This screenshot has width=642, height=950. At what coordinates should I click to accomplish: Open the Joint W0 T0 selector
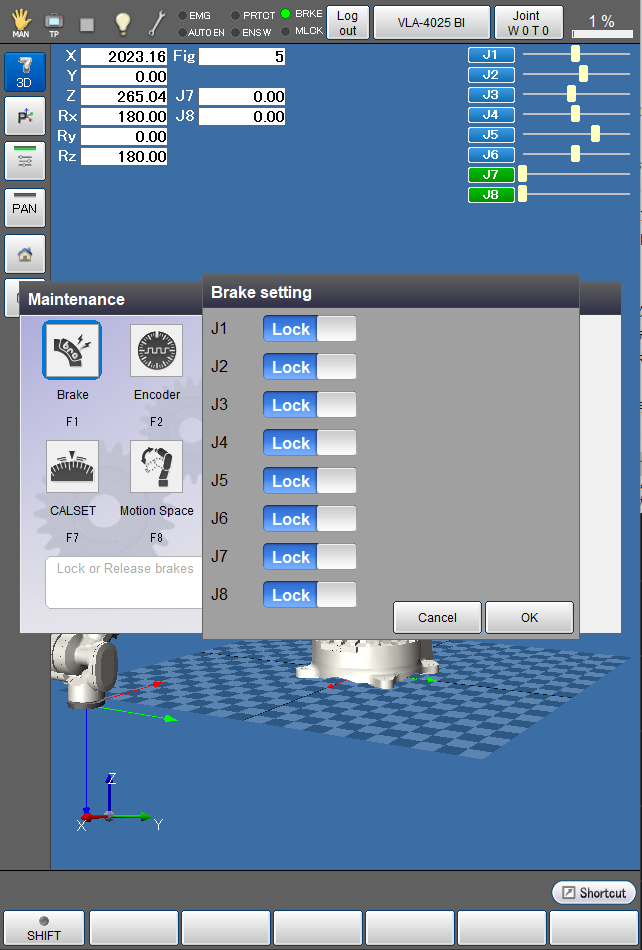[528, 23]
